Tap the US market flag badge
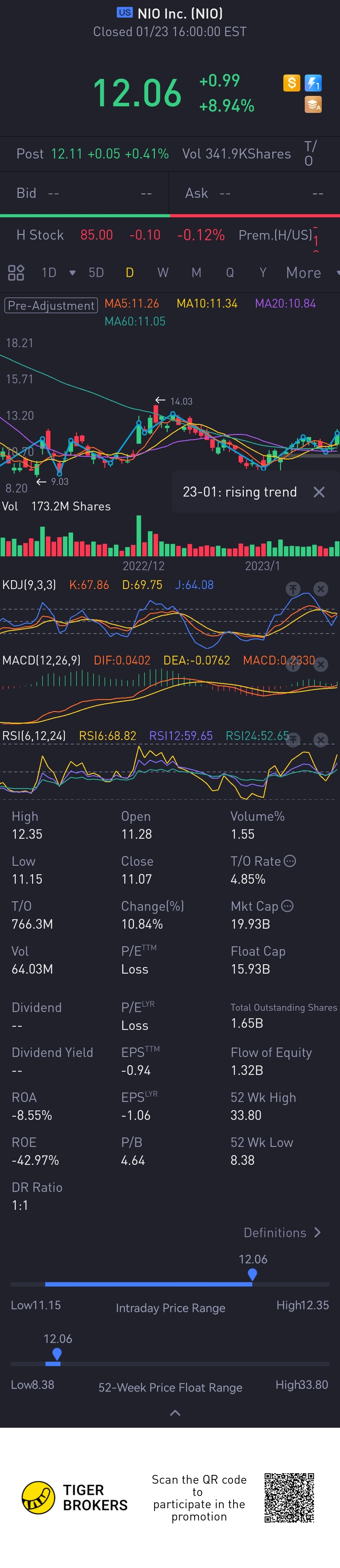 point(124,12)
